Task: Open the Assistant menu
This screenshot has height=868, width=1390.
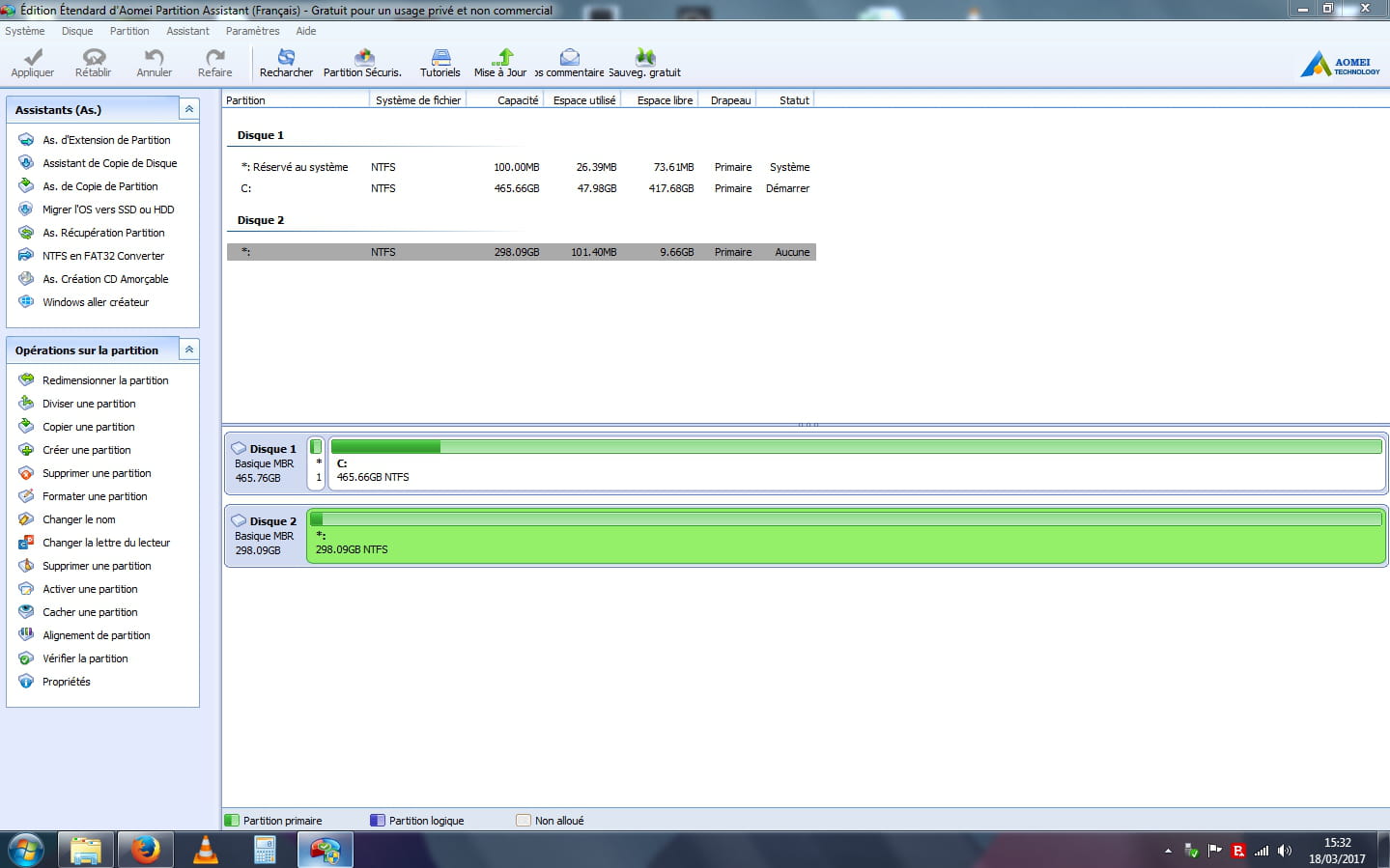Action: point(187,31)
